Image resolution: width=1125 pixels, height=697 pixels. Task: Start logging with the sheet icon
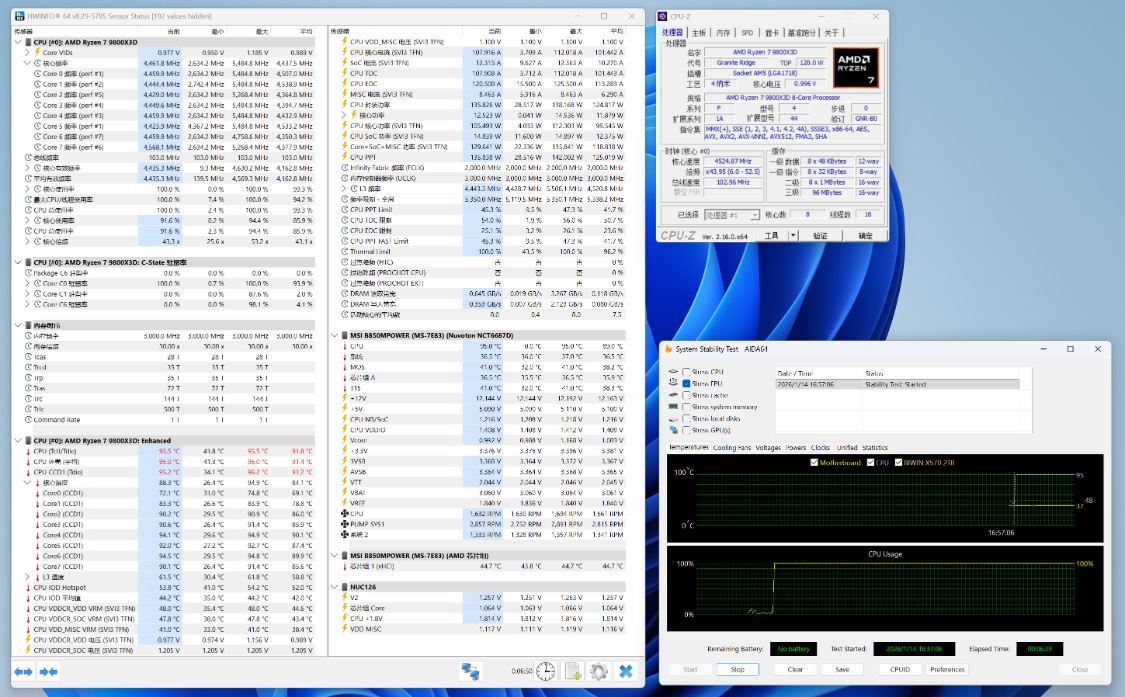click(x=572, y=671)
